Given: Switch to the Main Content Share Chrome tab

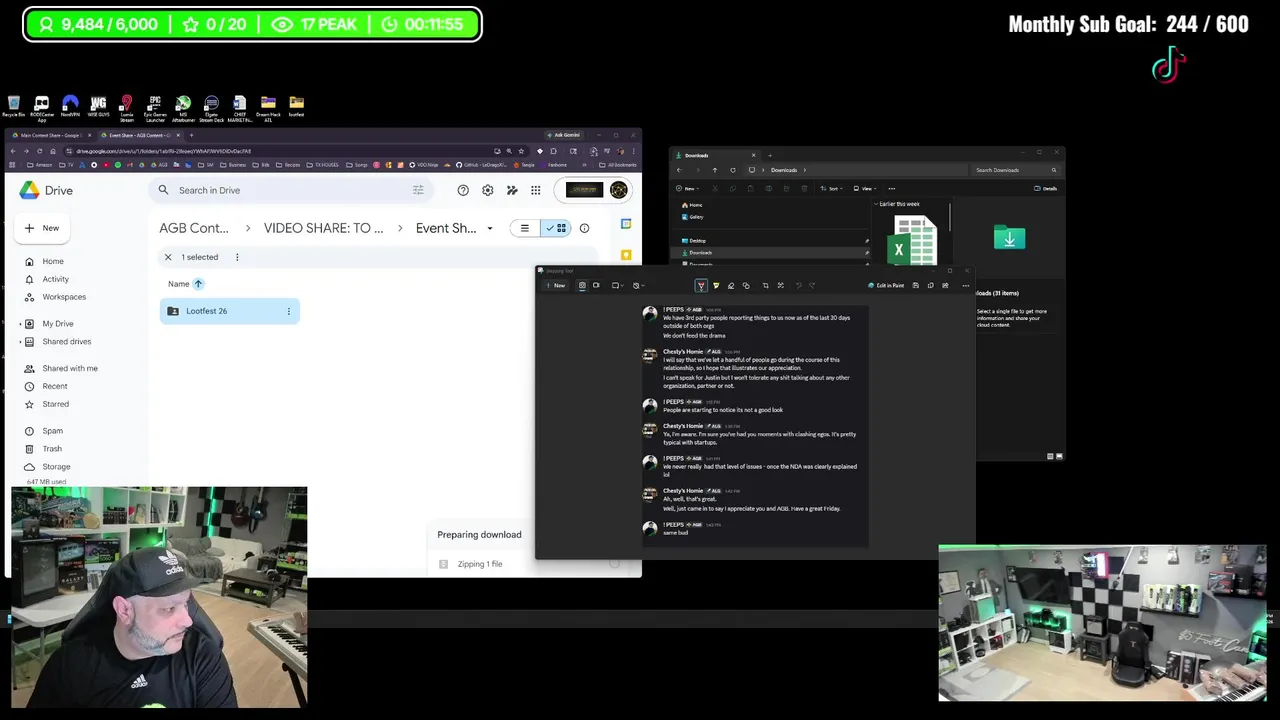Looking at the screenshot, I should pyautogui.click(x=50, y=135).
